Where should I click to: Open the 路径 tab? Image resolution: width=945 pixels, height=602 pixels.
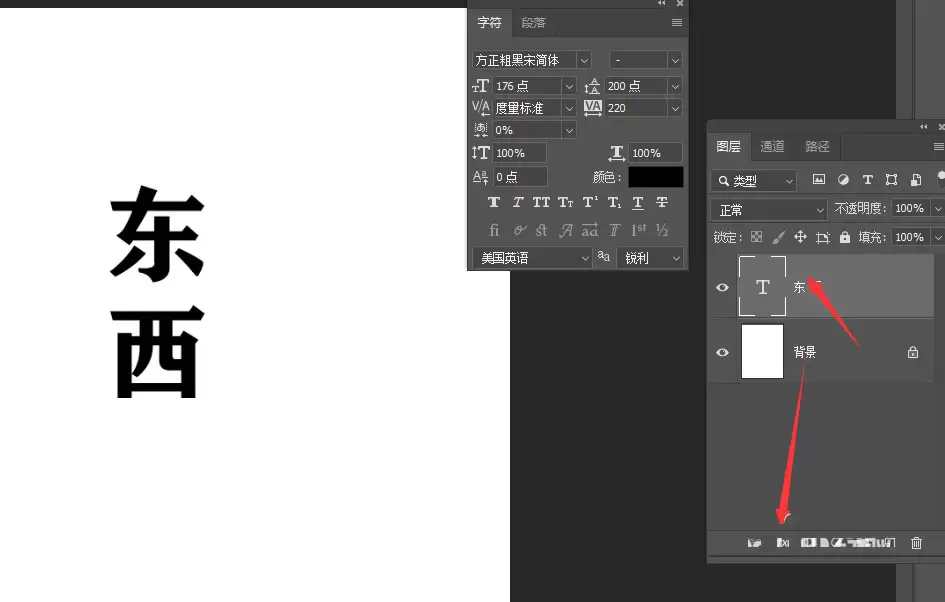817,146
